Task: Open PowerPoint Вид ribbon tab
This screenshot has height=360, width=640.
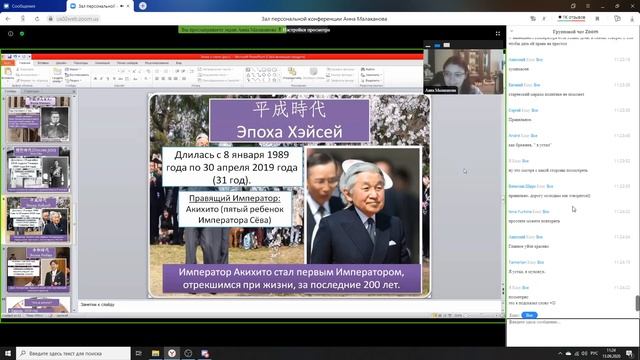Action: (x=179, y=63)
